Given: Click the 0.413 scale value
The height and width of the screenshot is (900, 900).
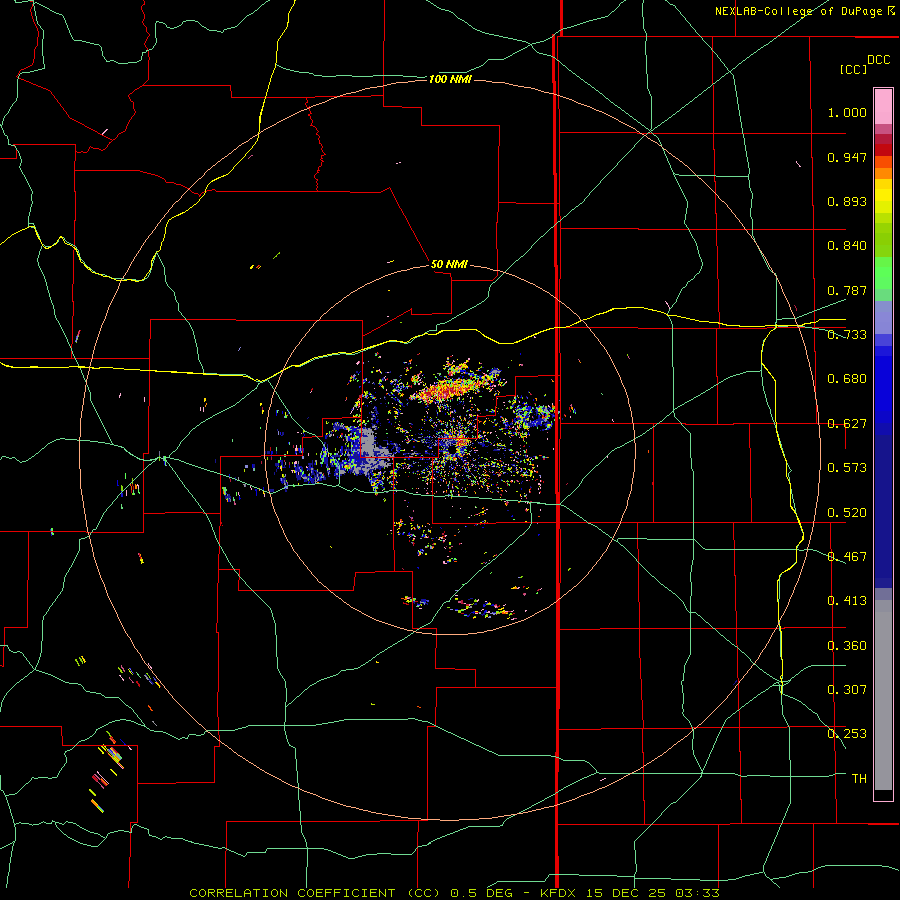Looking at the screenshot, I should tap(847, 601).
